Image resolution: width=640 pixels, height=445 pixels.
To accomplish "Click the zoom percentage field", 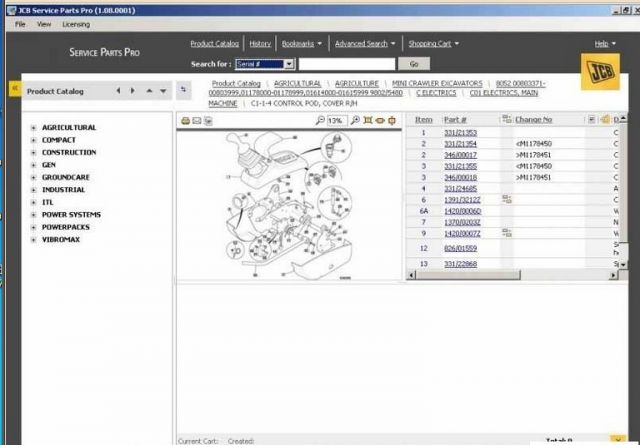I will [x=337, y=120].
